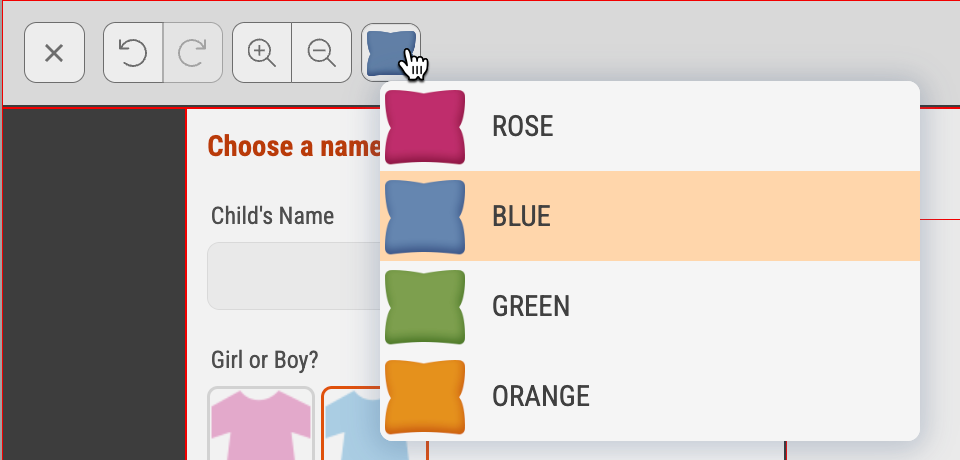This screenshot has height=460, width=960.
Task: Close the editor with the X button
Action: coord(54,53)
